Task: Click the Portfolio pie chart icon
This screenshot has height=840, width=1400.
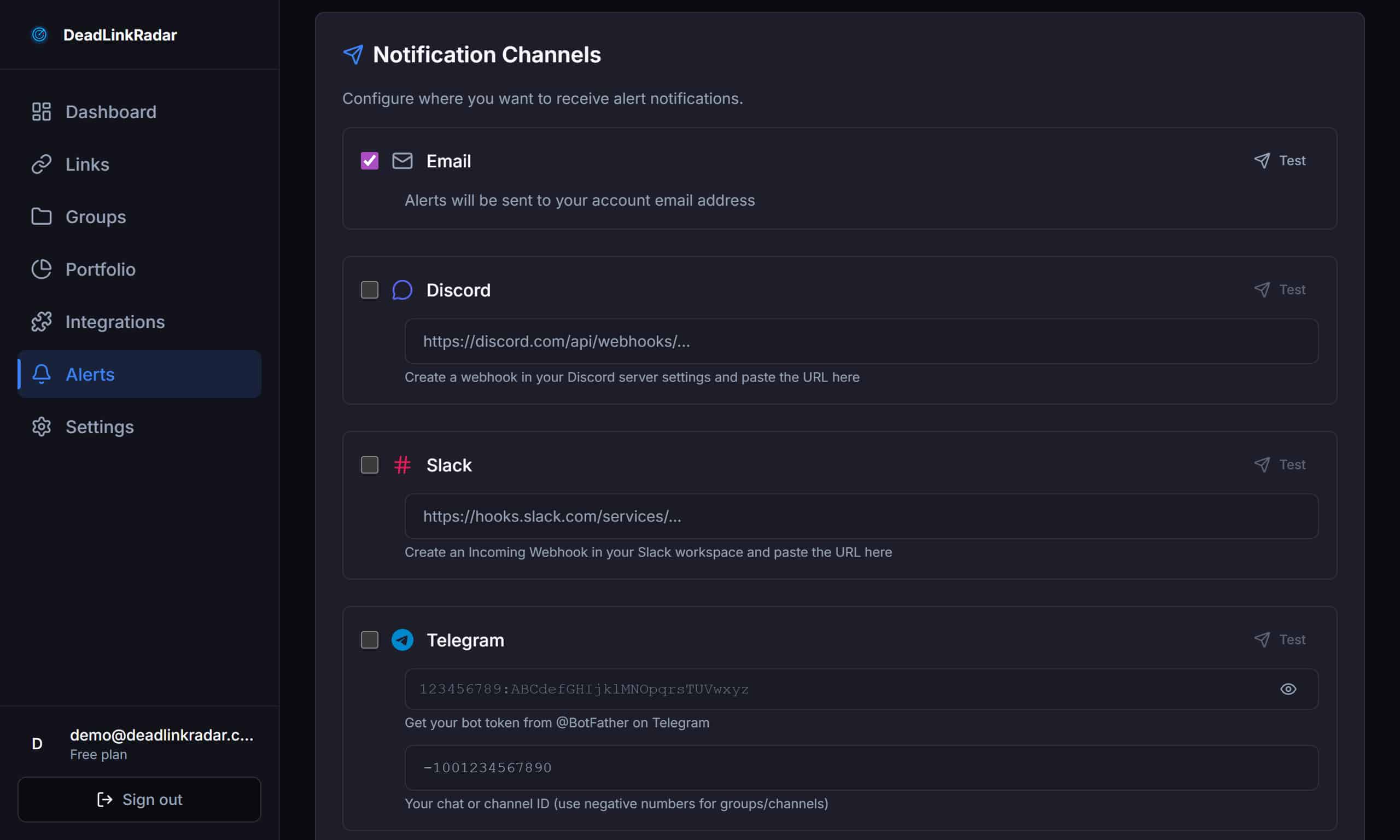Action: pyautogui.click(x=42, y=269)
